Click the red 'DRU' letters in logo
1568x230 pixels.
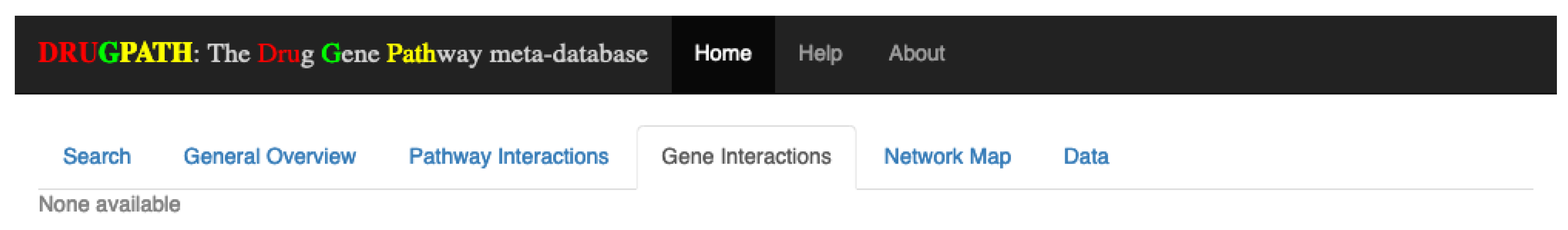click(67, 53)
